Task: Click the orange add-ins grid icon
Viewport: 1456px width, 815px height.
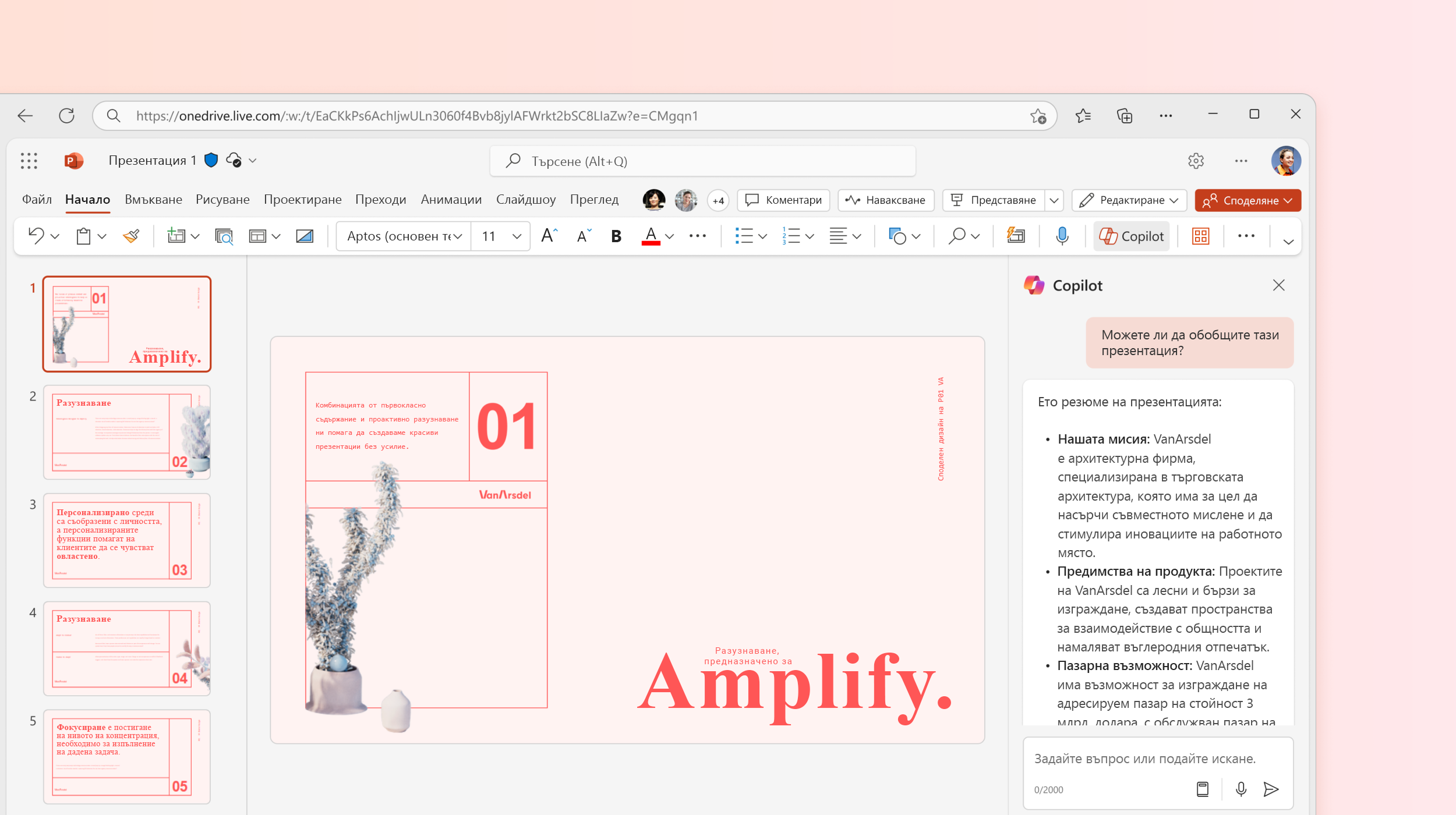Action: click(x=1201, y=236)
